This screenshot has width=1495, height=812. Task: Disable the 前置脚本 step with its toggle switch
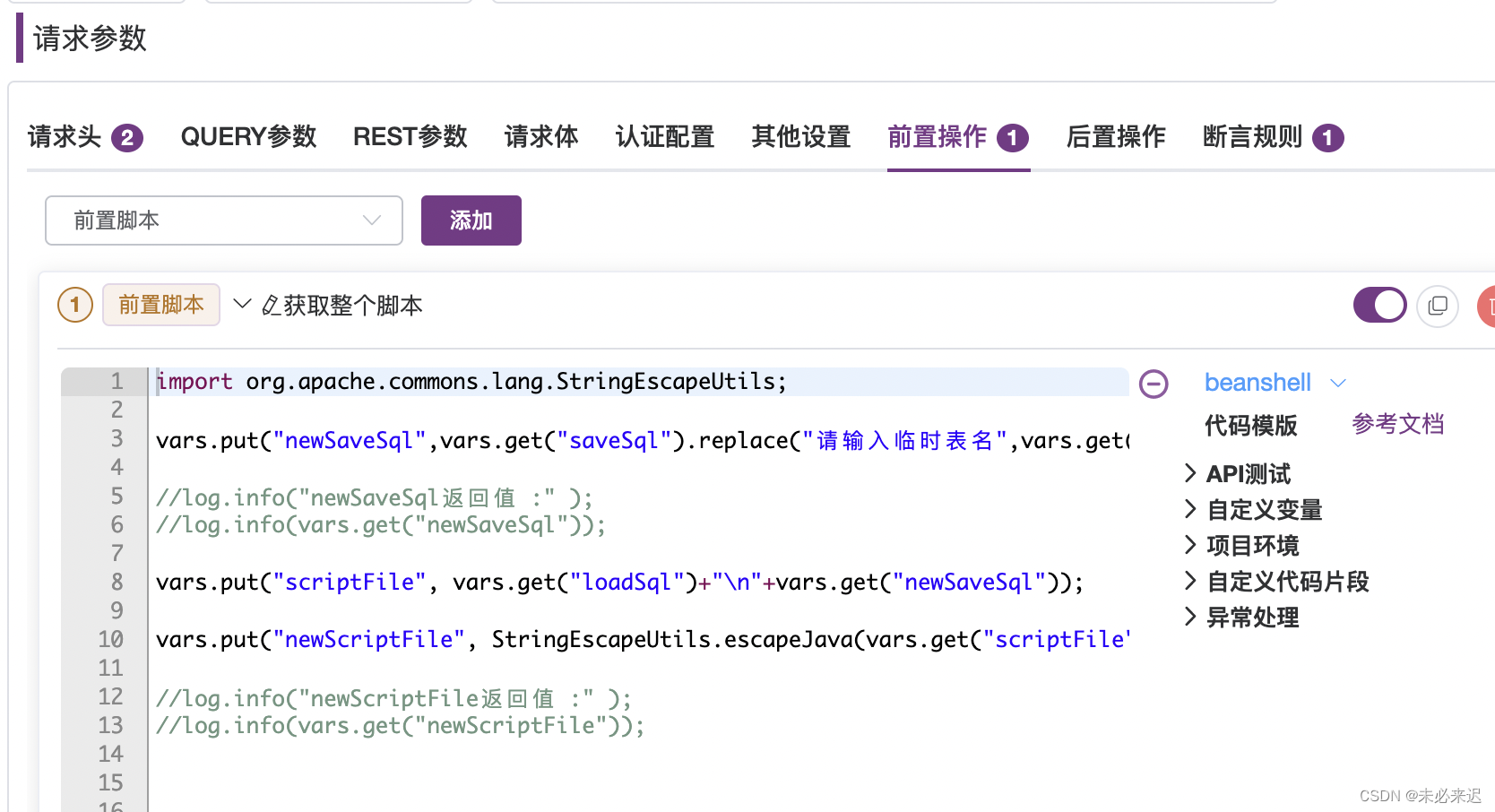(x=1379, y=305)
